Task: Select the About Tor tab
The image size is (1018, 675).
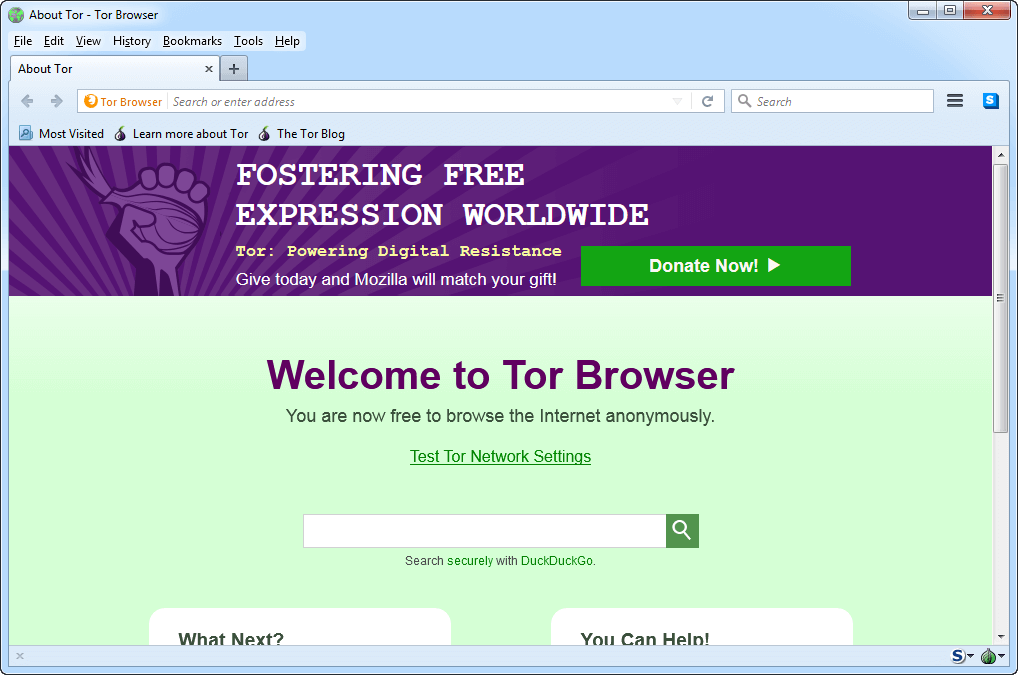Action: click(x=115, y=69)
